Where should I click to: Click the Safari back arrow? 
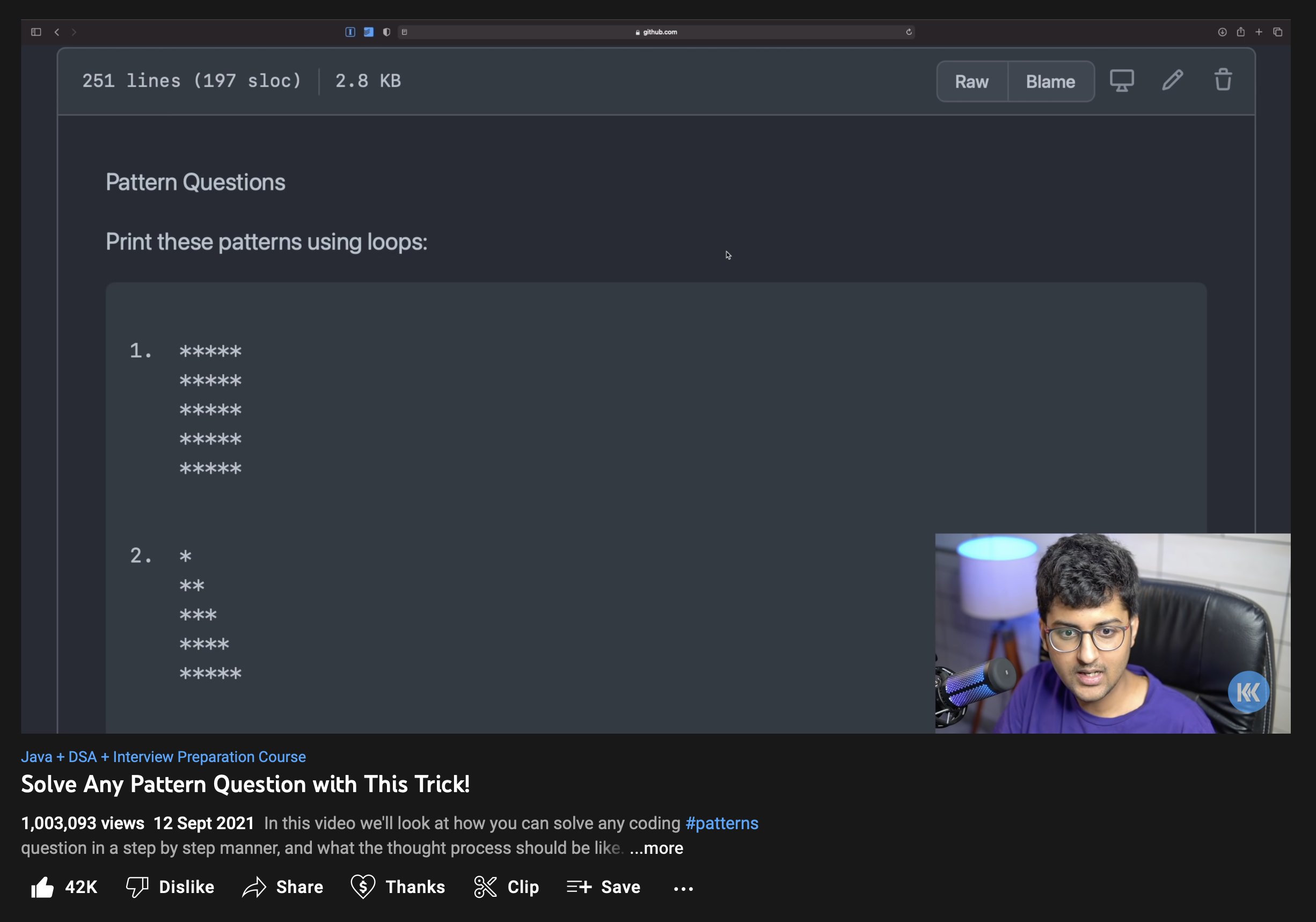coord(57,32)
